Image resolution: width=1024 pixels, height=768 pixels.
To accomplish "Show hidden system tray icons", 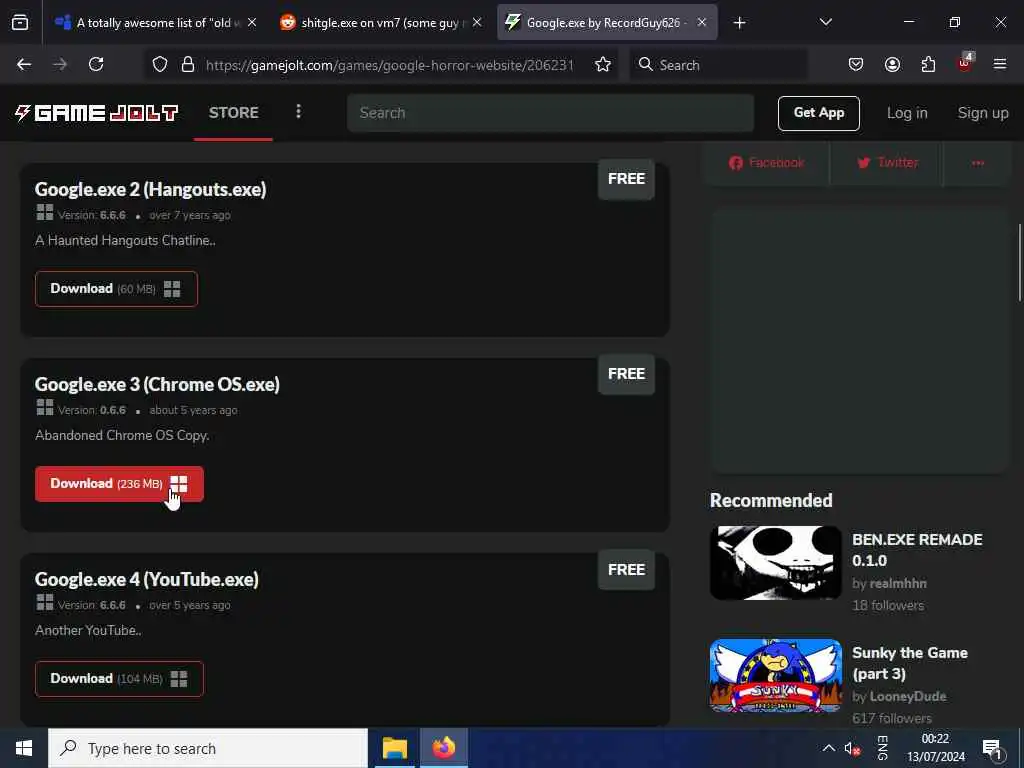I will pyautogui.click(x=828, y=748).
